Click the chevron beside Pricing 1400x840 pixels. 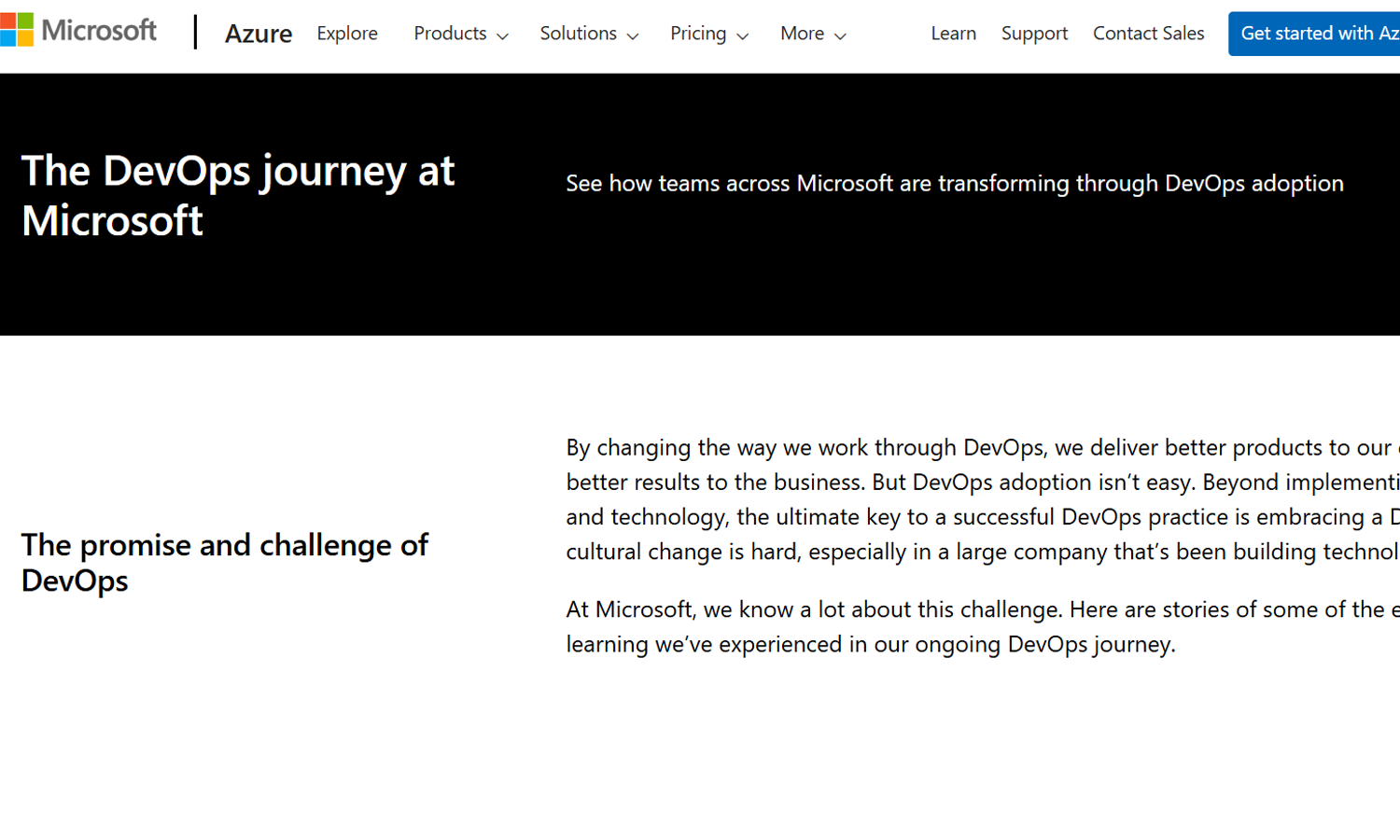[x=743, y=36]
